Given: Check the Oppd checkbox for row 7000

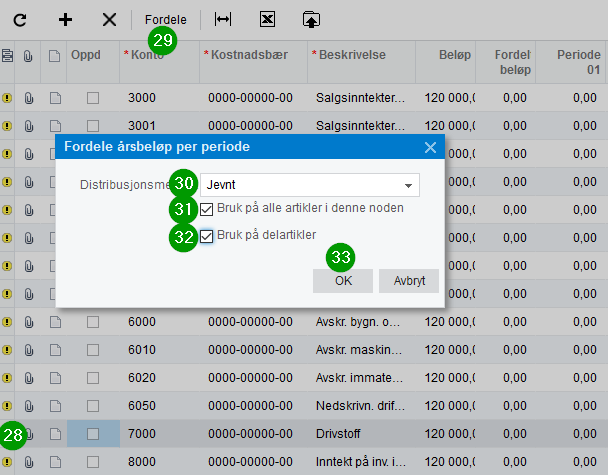Looking at the screenshot, I should 93,434.
